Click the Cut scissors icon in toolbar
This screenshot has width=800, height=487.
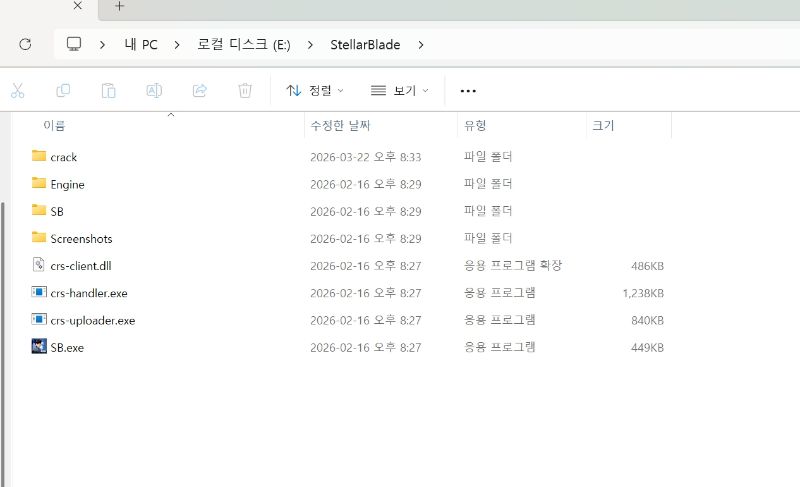[x=17, y=90]
